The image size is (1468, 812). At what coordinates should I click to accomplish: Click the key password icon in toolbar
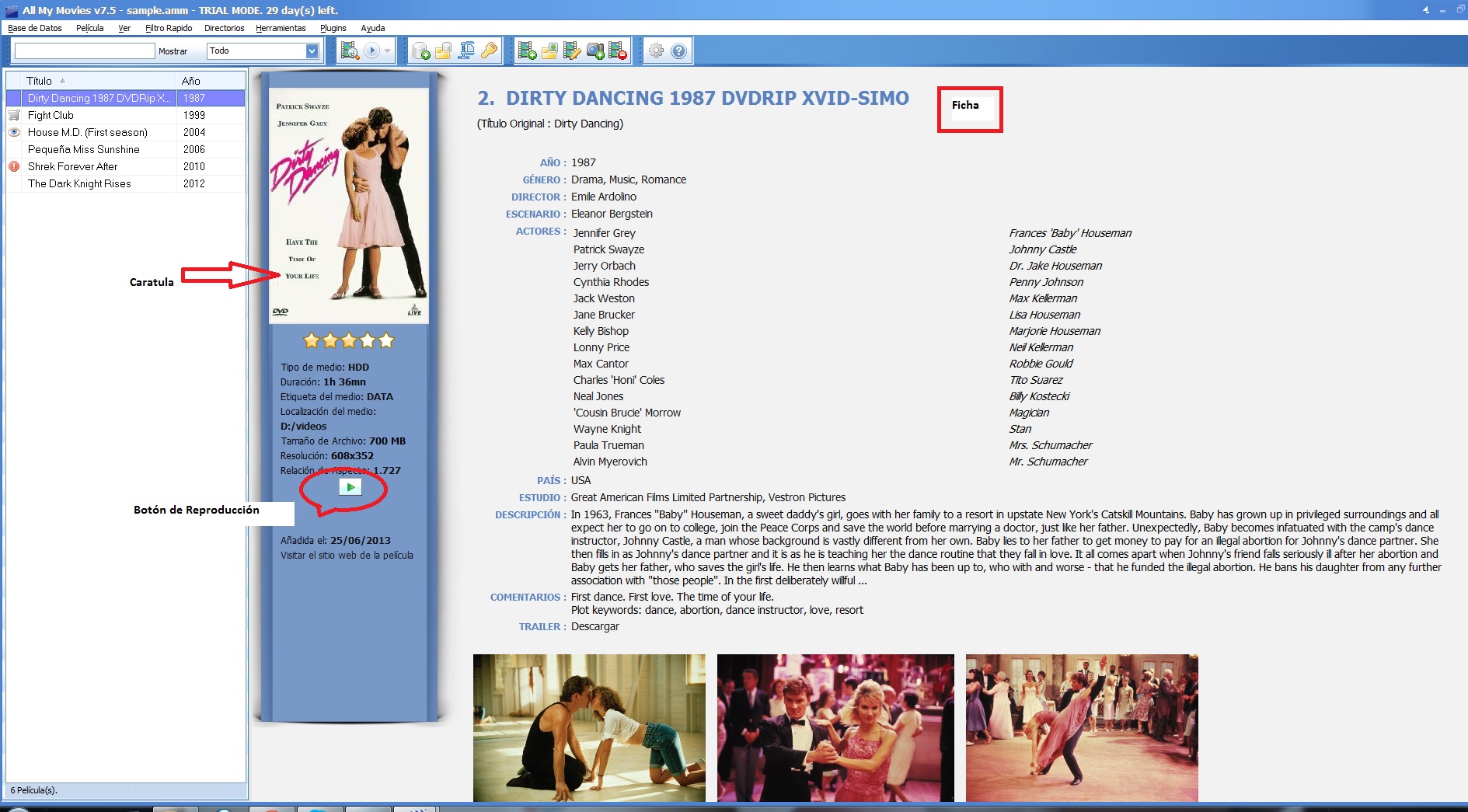pos(489,51)
